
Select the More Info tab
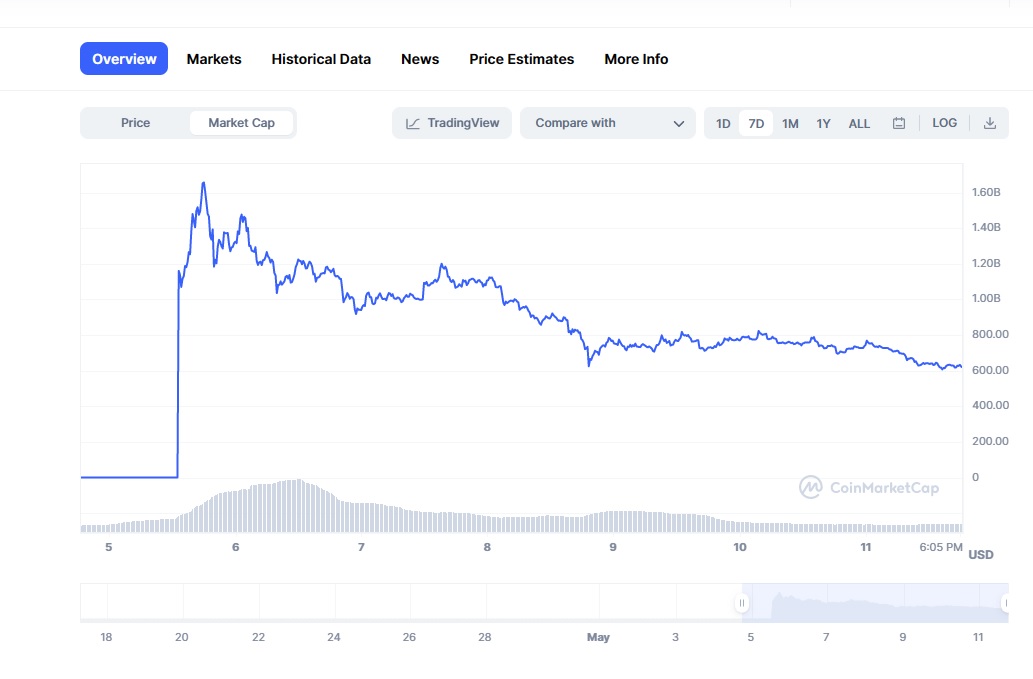pos(635,59)
